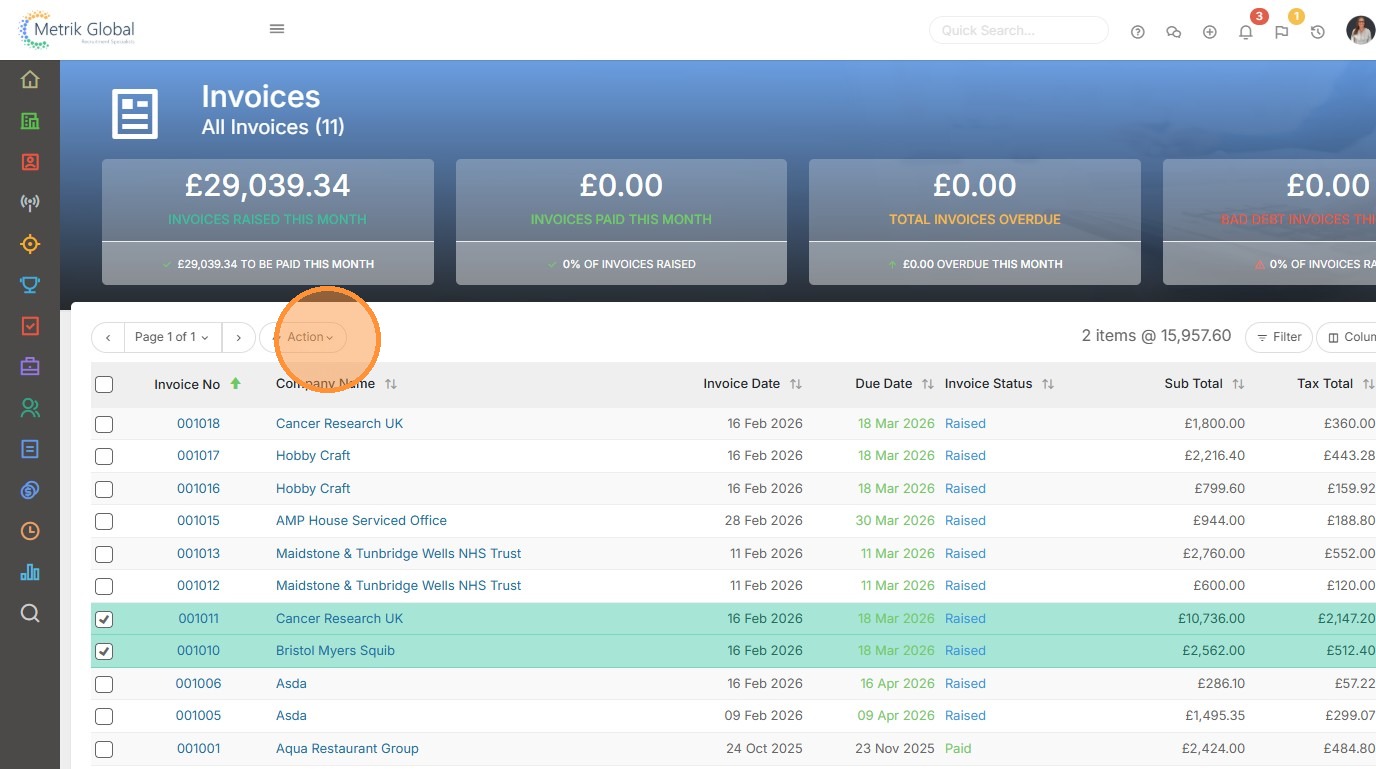Open invoice 001012 link
The image size is (1376, 769).
(x=198, y=585)
